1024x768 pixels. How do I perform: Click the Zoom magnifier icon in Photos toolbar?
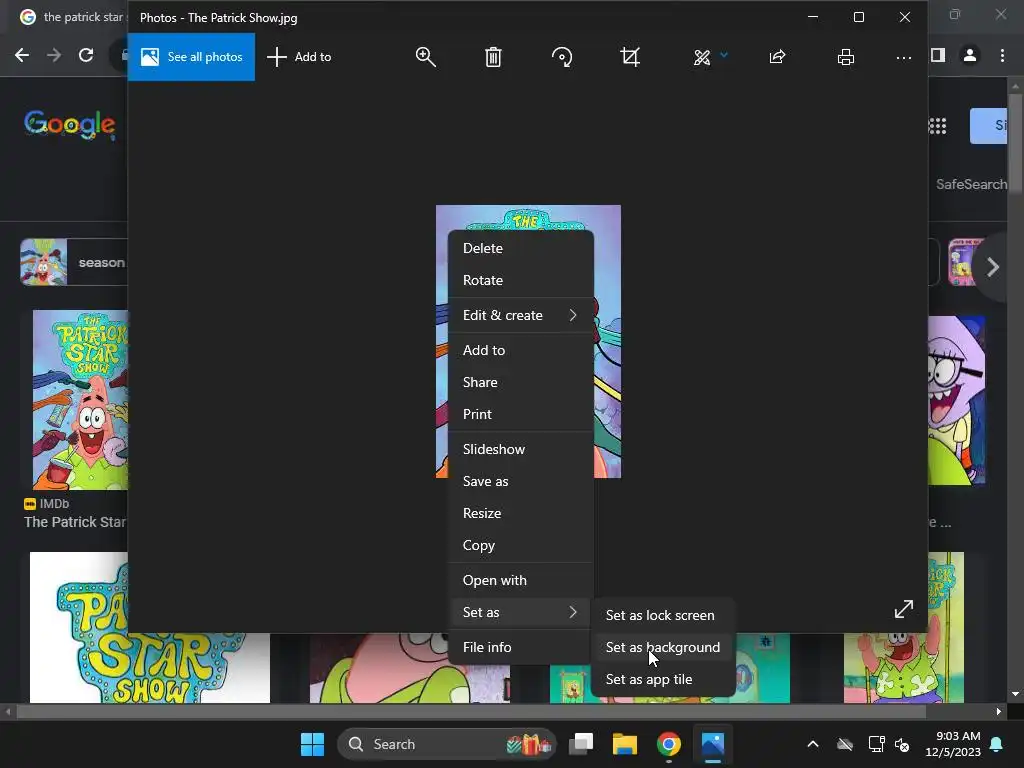[425, 57]
